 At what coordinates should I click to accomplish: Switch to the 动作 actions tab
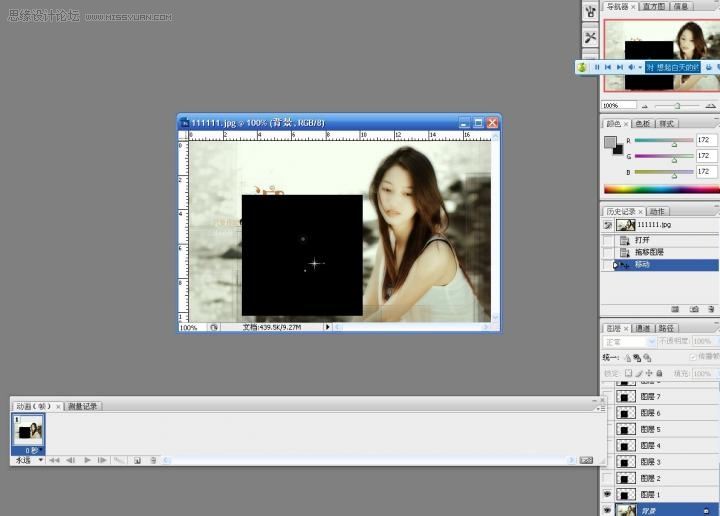pos(657,212)
